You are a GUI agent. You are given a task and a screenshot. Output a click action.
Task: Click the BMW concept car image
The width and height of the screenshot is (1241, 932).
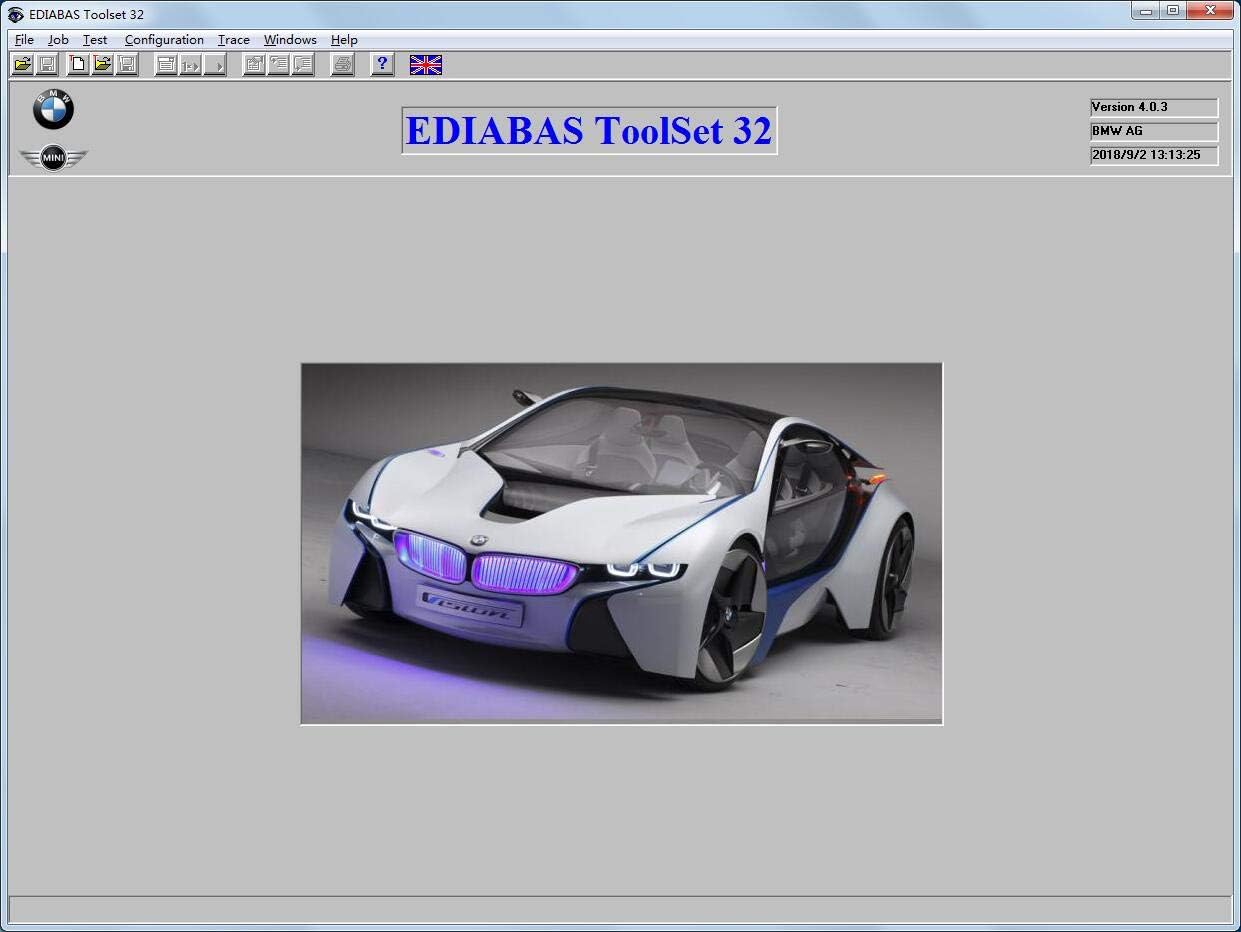621,543
